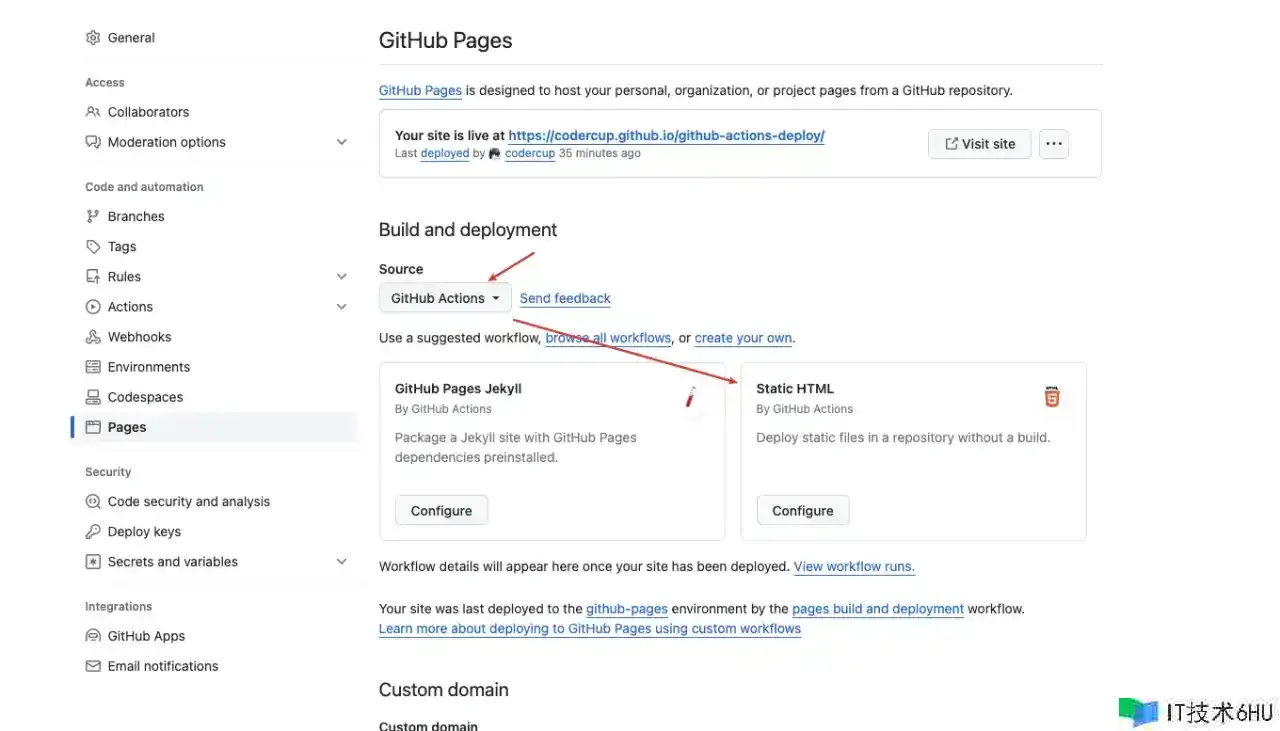Configure the Static HTML workflow
Viewport: 1280px width, 731px height.
802,511
